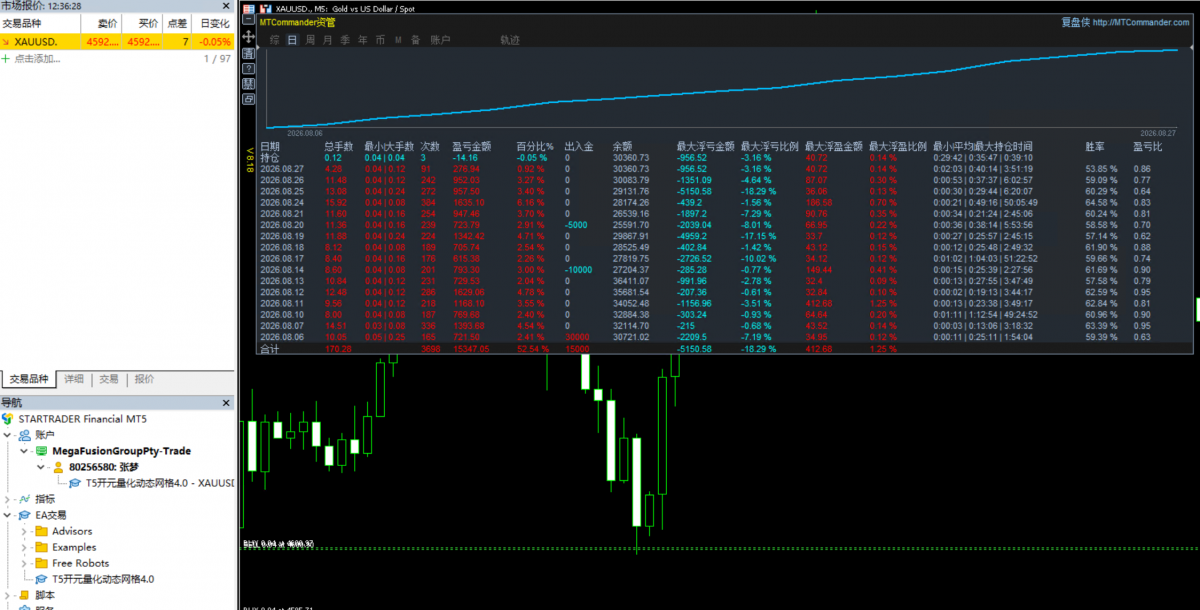Click the 卖价 column header
Screen dimensions: 1200x610
[101, 24]
